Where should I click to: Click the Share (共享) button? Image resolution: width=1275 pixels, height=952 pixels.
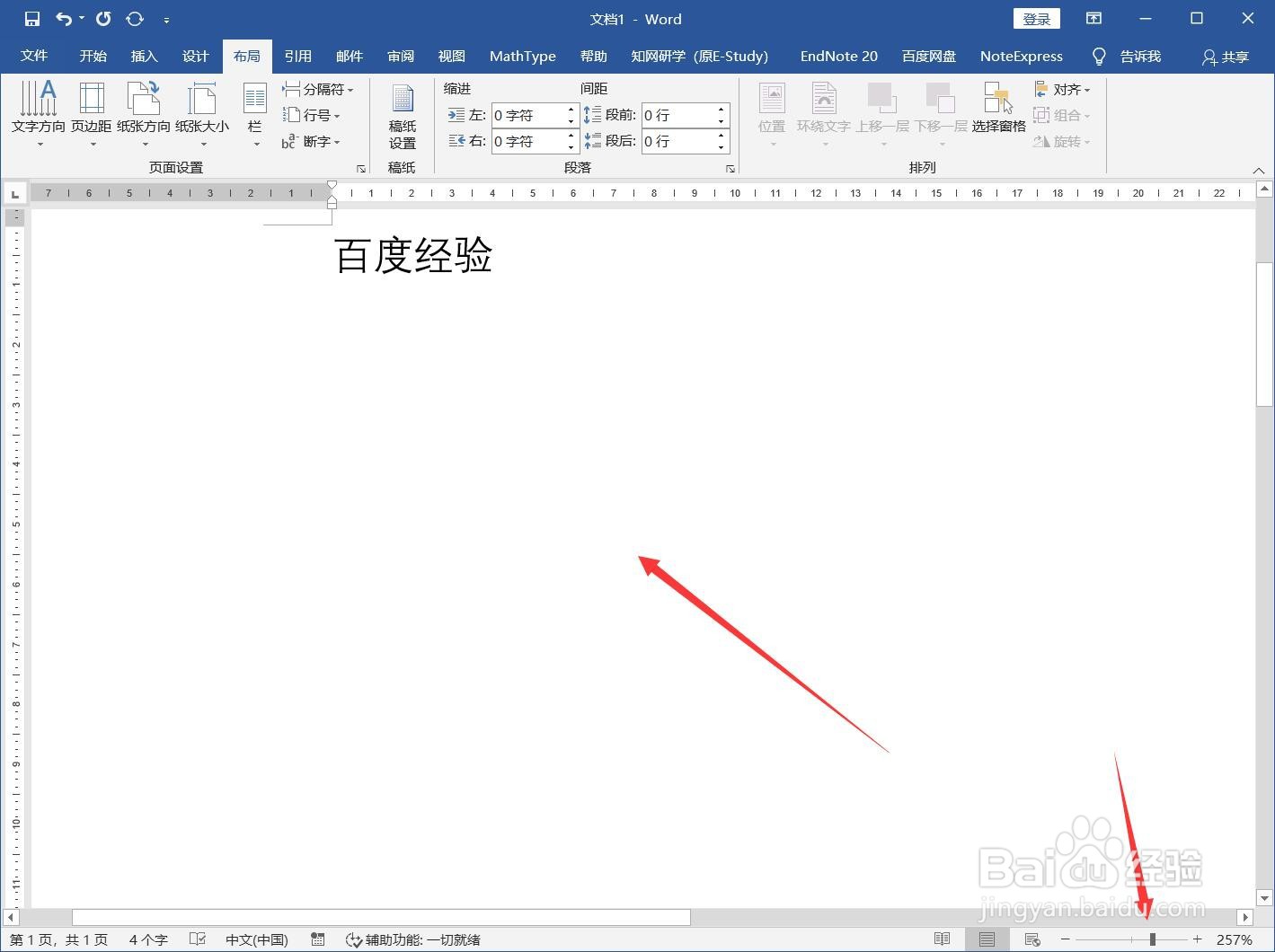coord(1226,57)
